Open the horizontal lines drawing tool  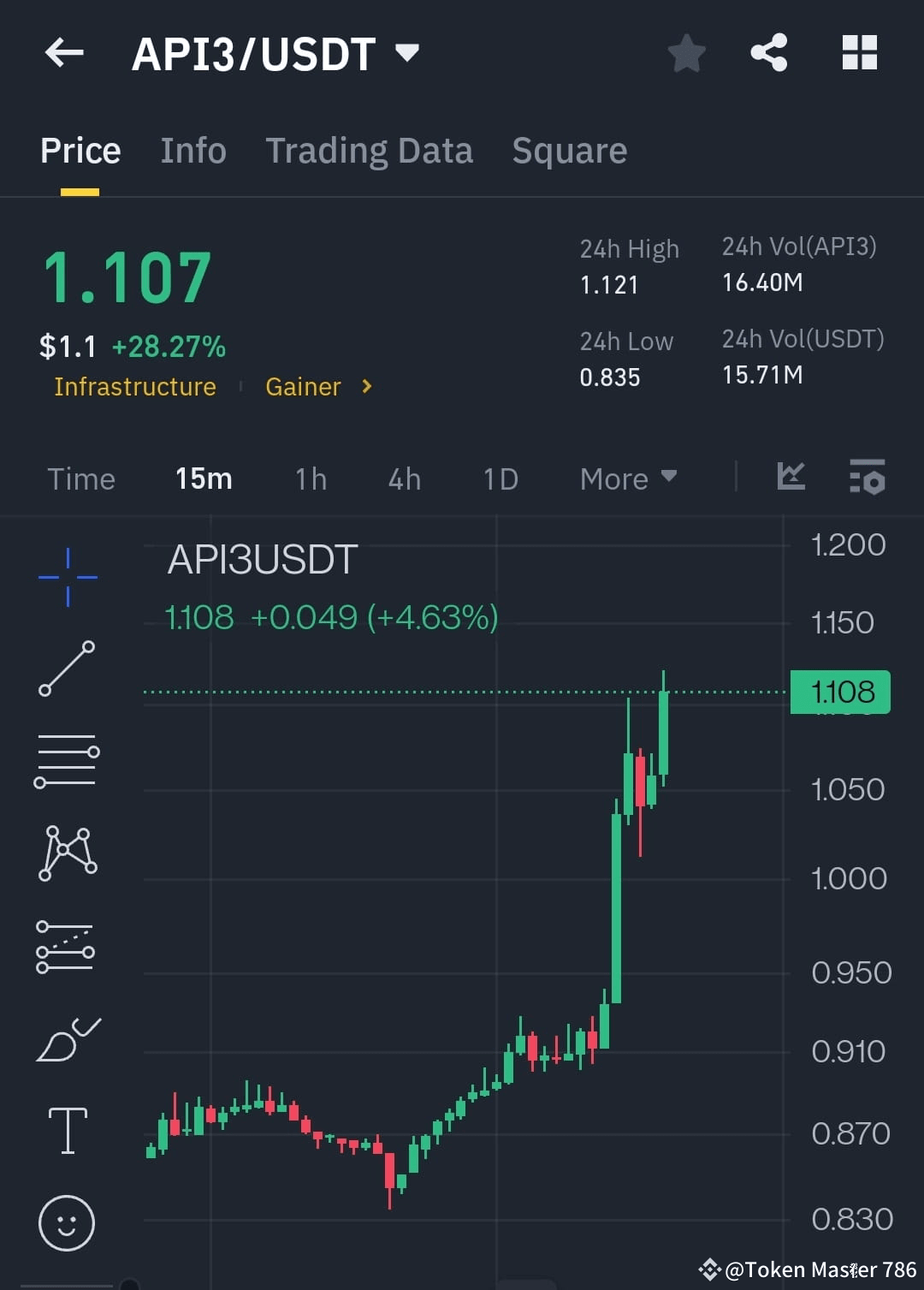click(x=67, y=762)
